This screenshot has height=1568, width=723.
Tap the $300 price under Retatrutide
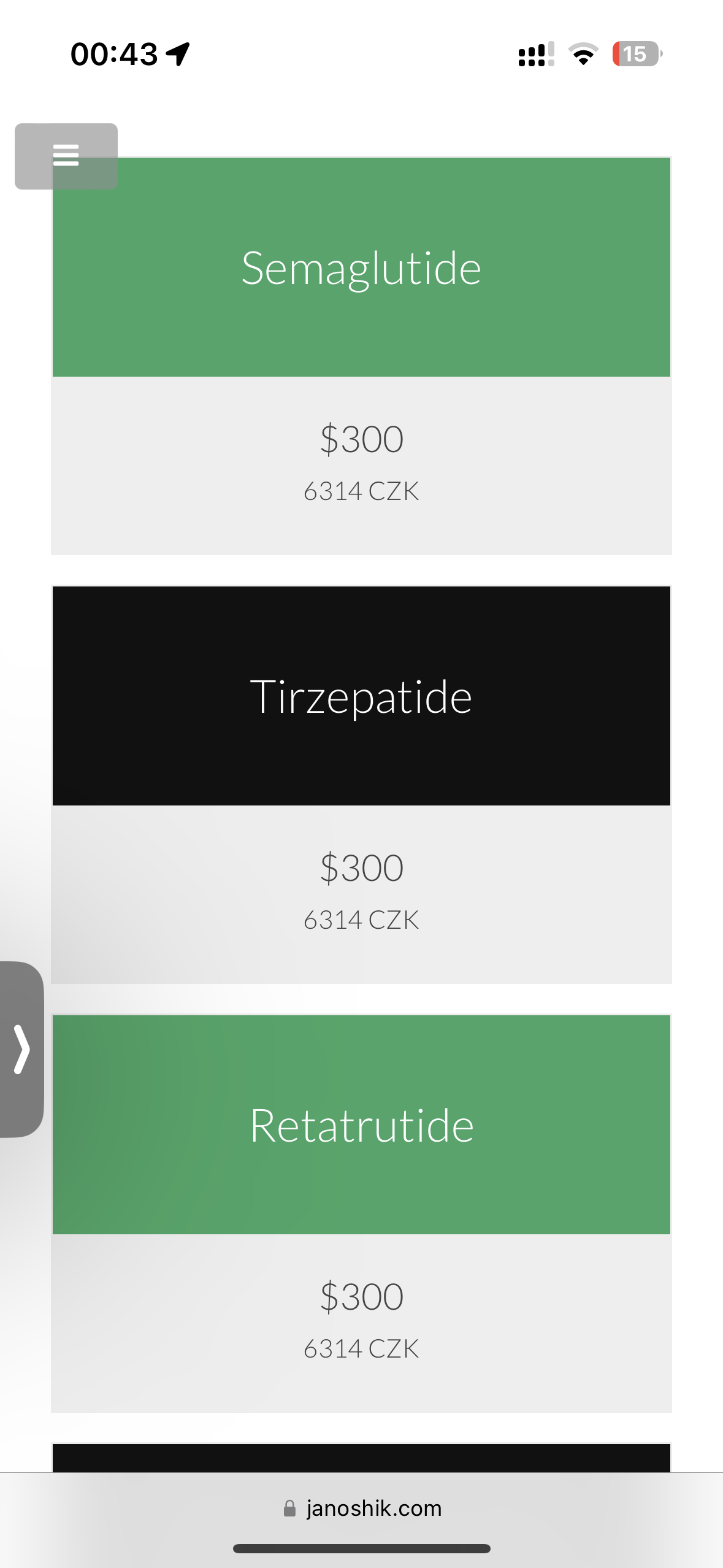(361, 1297)
